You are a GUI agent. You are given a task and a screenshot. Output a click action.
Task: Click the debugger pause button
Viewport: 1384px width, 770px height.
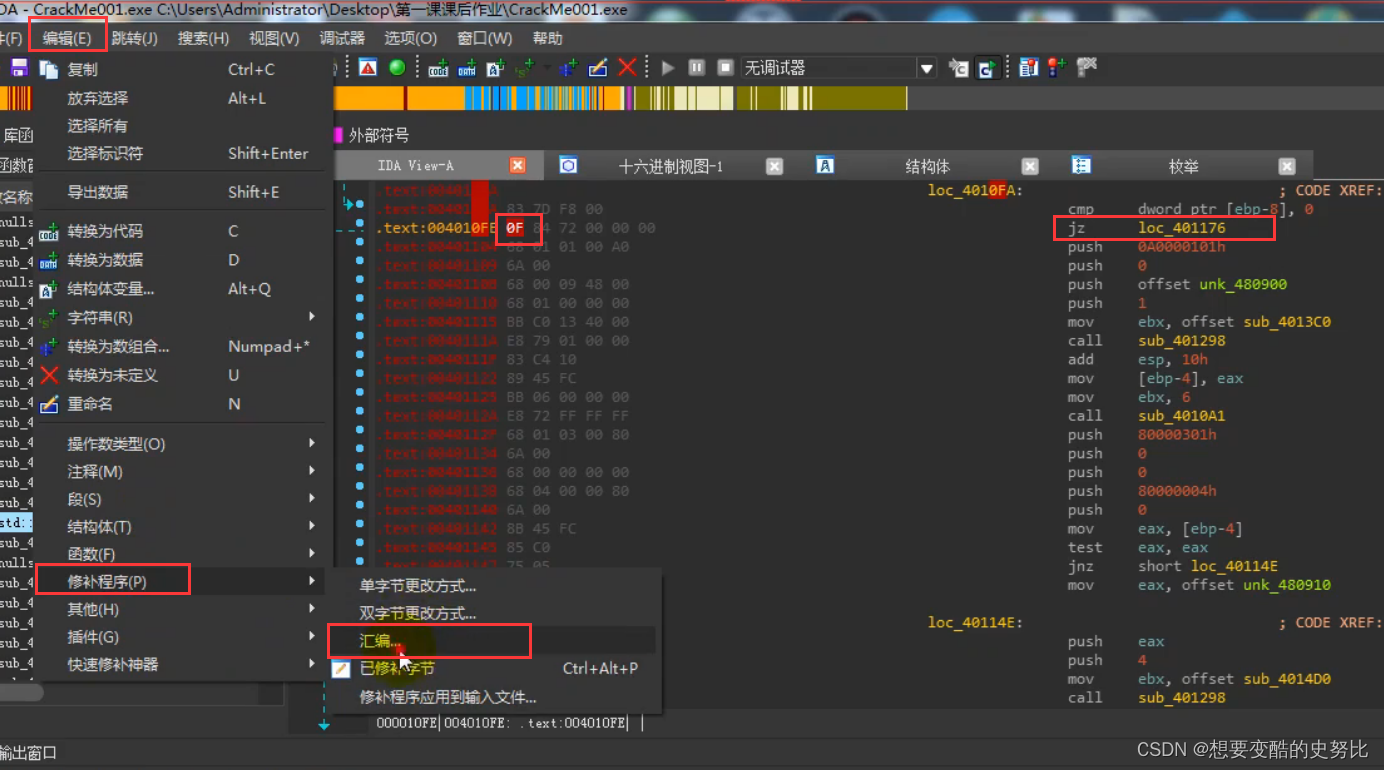coord(697,68)
